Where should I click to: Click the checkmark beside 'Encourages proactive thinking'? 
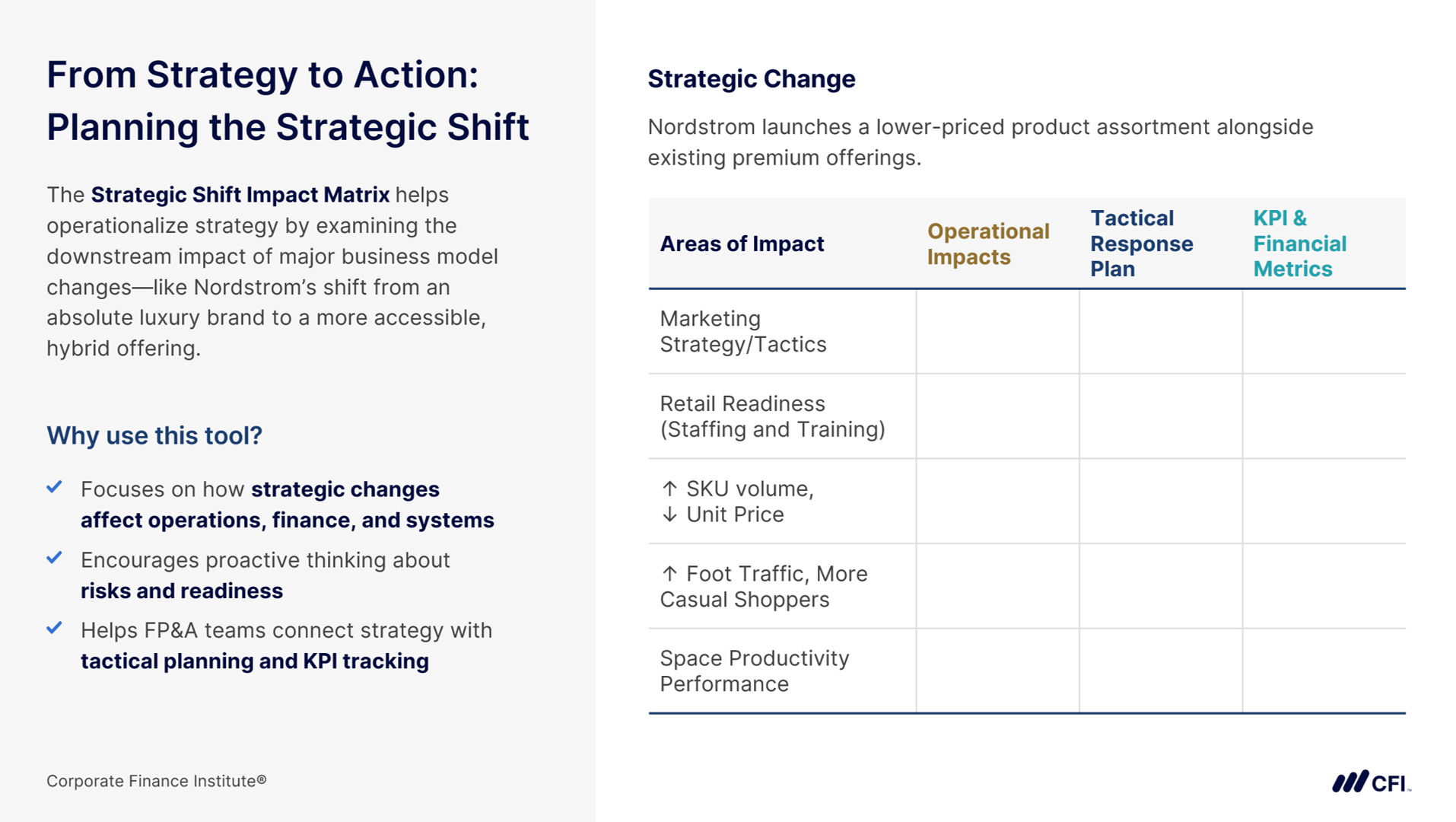[x=54, y=558]
